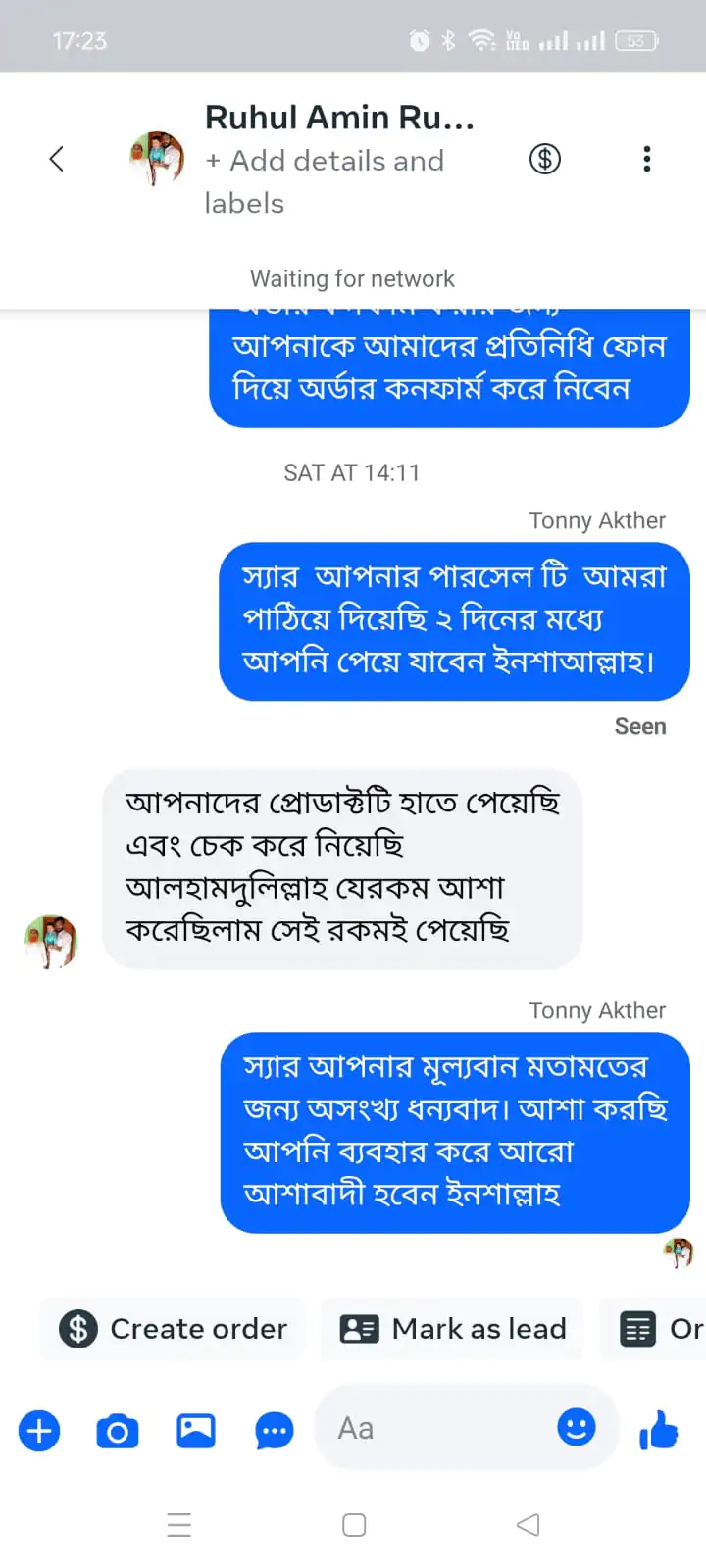Open the emoji smiley picker

(x=577, y=1427)
